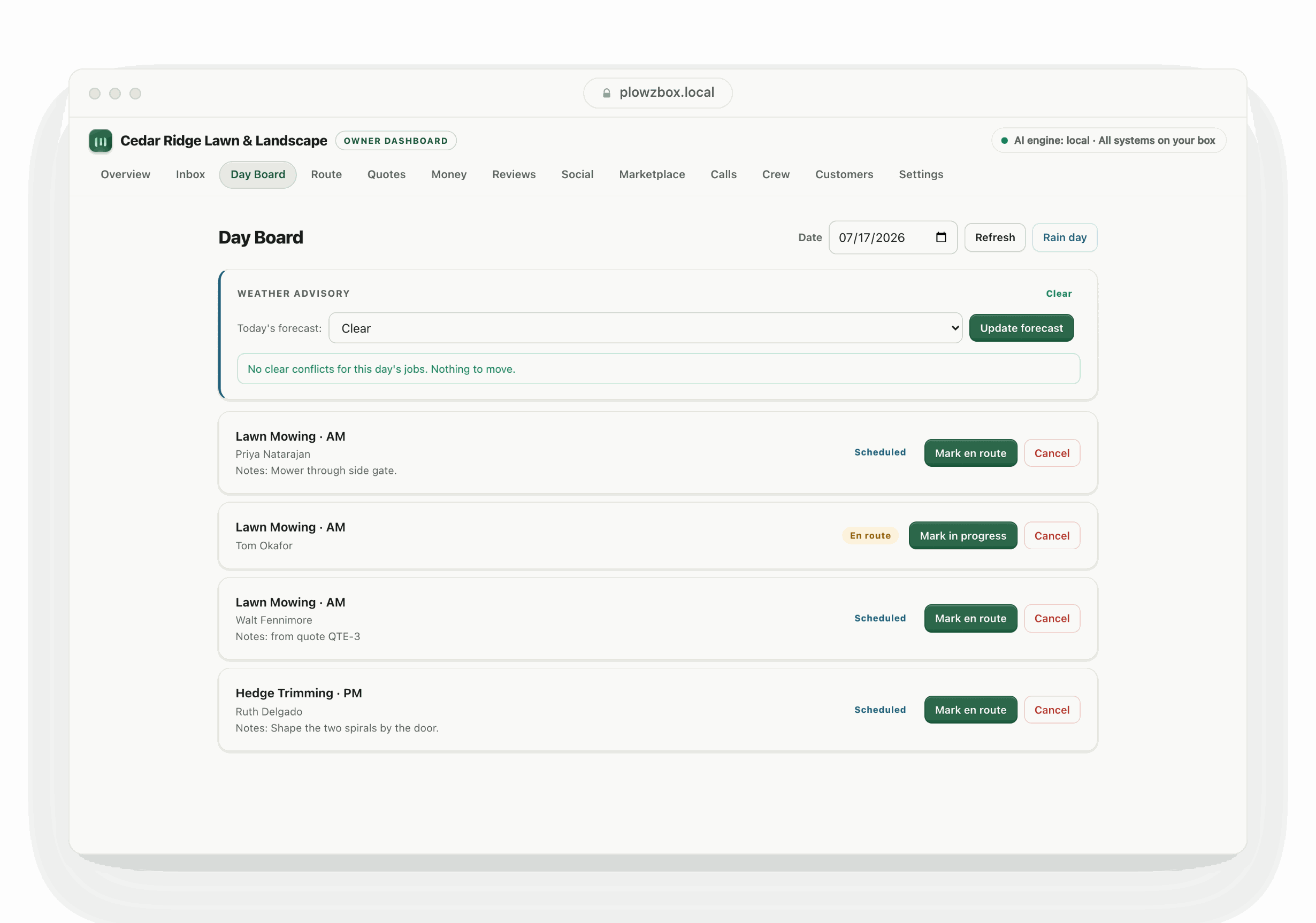Mark Priya Natarajan's job en route
This screenshot has width=1316, height=923.
[970, 453]
